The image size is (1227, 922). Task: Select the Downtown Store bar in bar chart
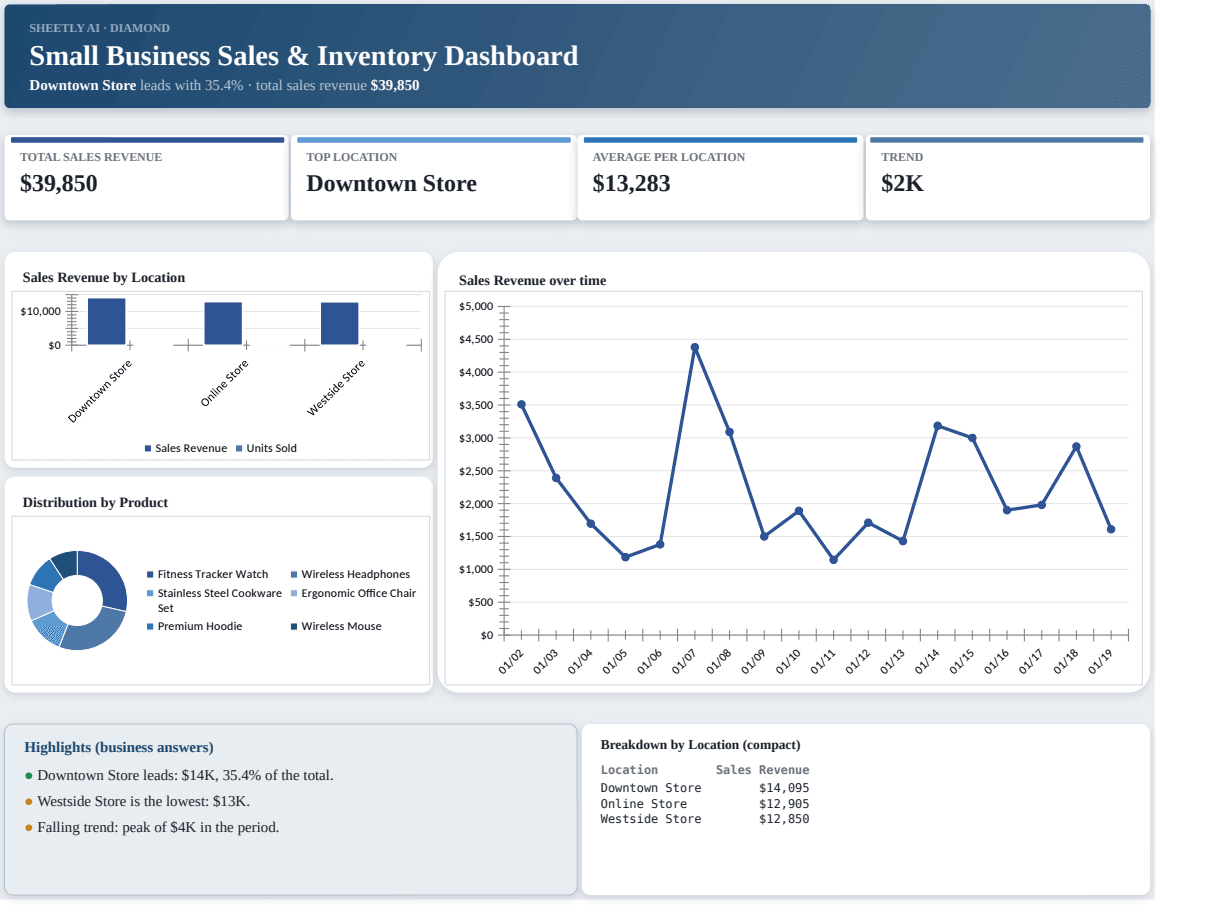(x=106, y=322)
